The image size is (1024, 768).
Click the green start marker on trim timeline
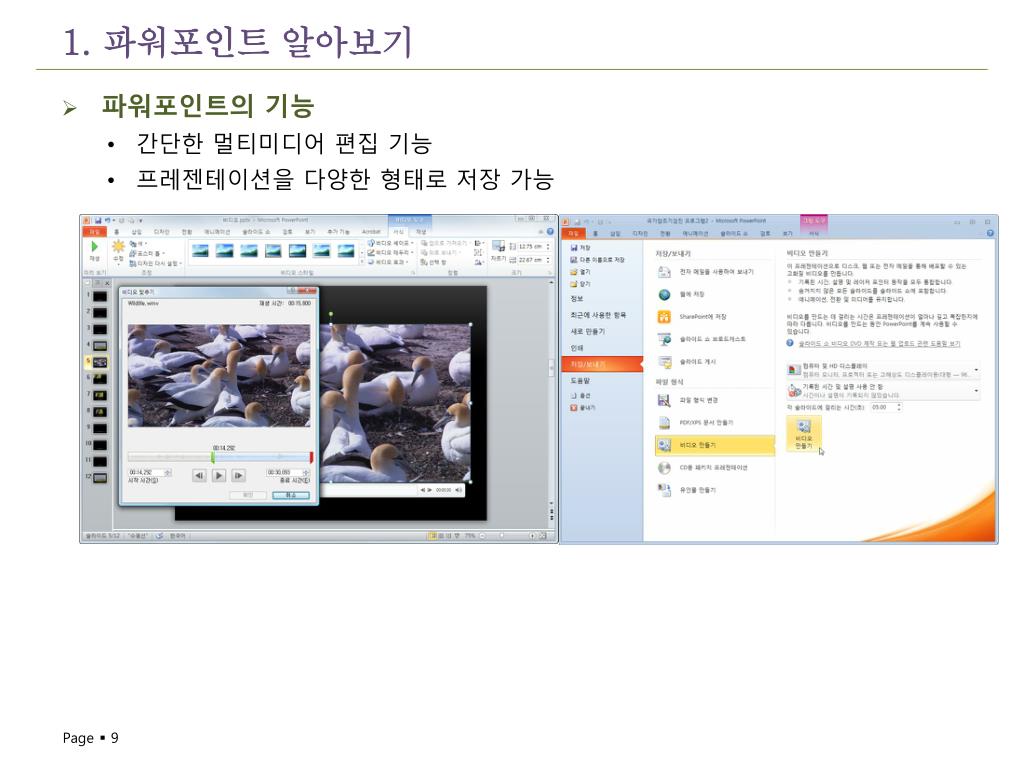[212, 457]
